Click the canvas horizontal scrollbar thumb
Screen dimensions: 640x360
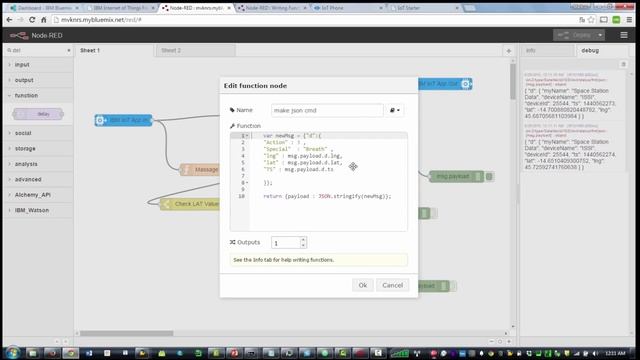(x=127, y=333)
